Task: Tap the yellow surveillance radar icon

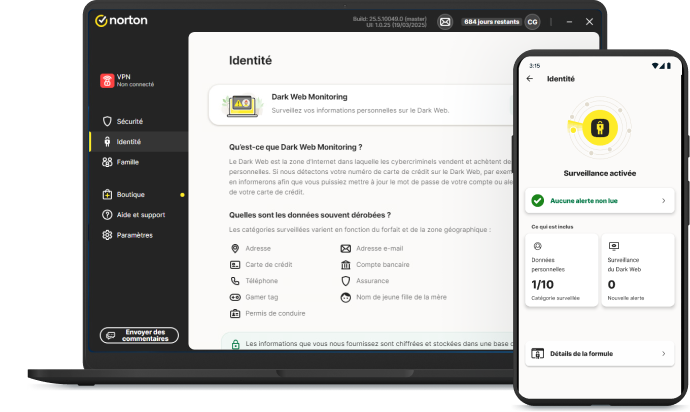Action: click(x=600, y=128)
